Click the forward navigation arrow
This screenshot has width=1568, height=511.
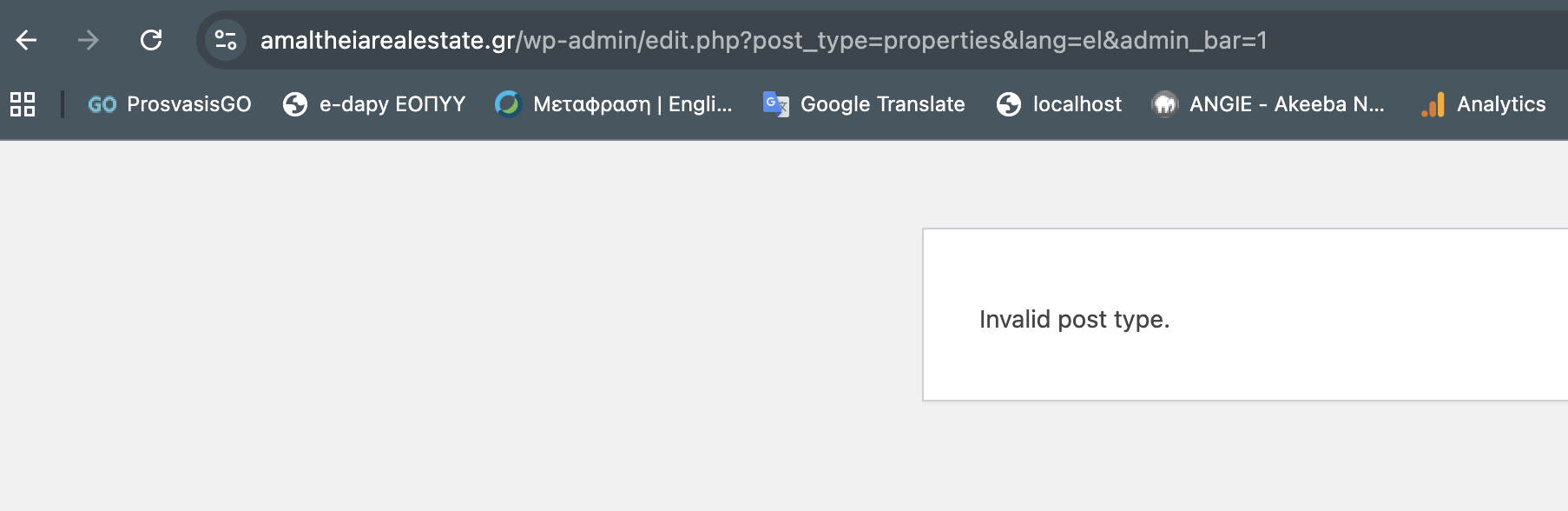click(x=89, y=40)
